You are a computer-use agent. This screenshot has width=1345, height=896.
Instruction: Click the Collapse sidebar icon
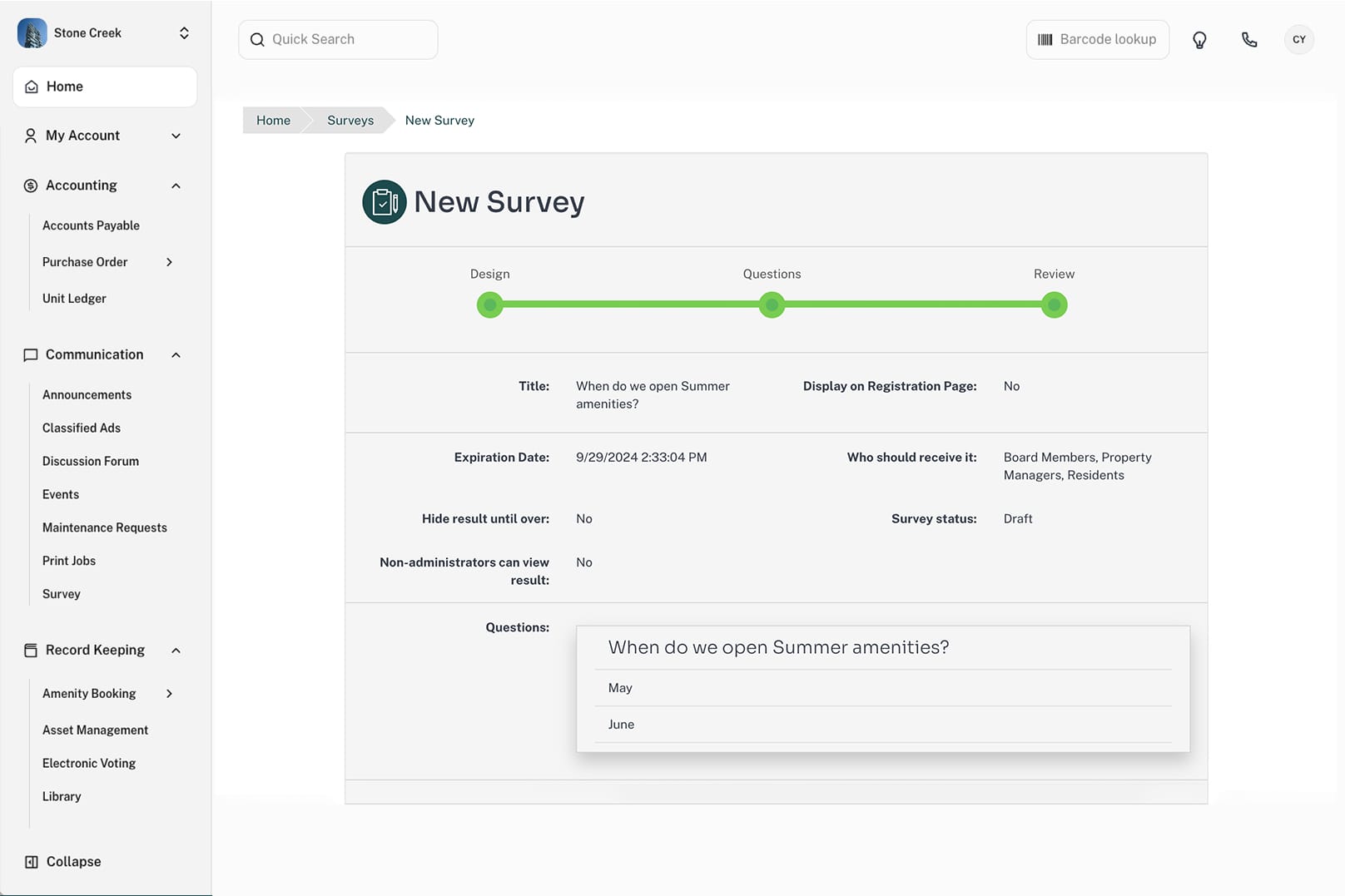coord(32,862)
